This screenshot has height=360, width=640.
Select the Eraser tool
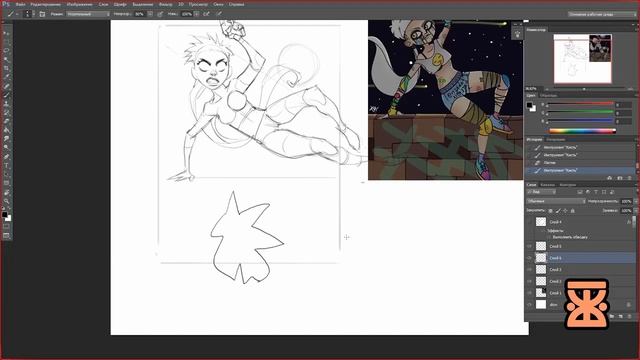click(x=6, y=121)
